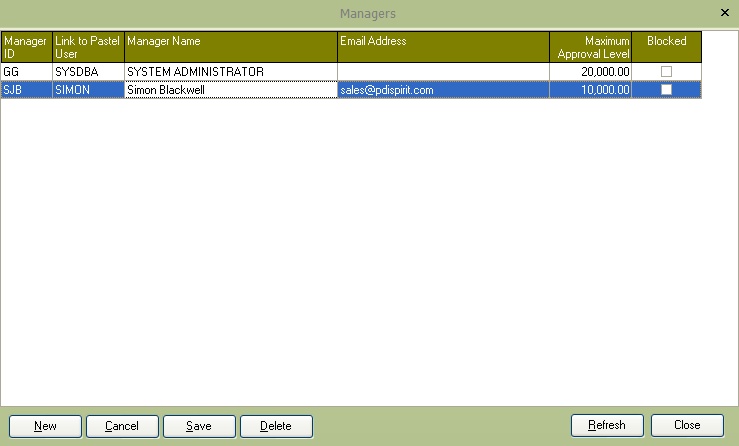Image resolution: width=739 pixels, height=446 pixels.
Task: Toggle Blocked checkbox for SYSTEM ADMINISTRATOR
Action: click(x=666, y=72)
